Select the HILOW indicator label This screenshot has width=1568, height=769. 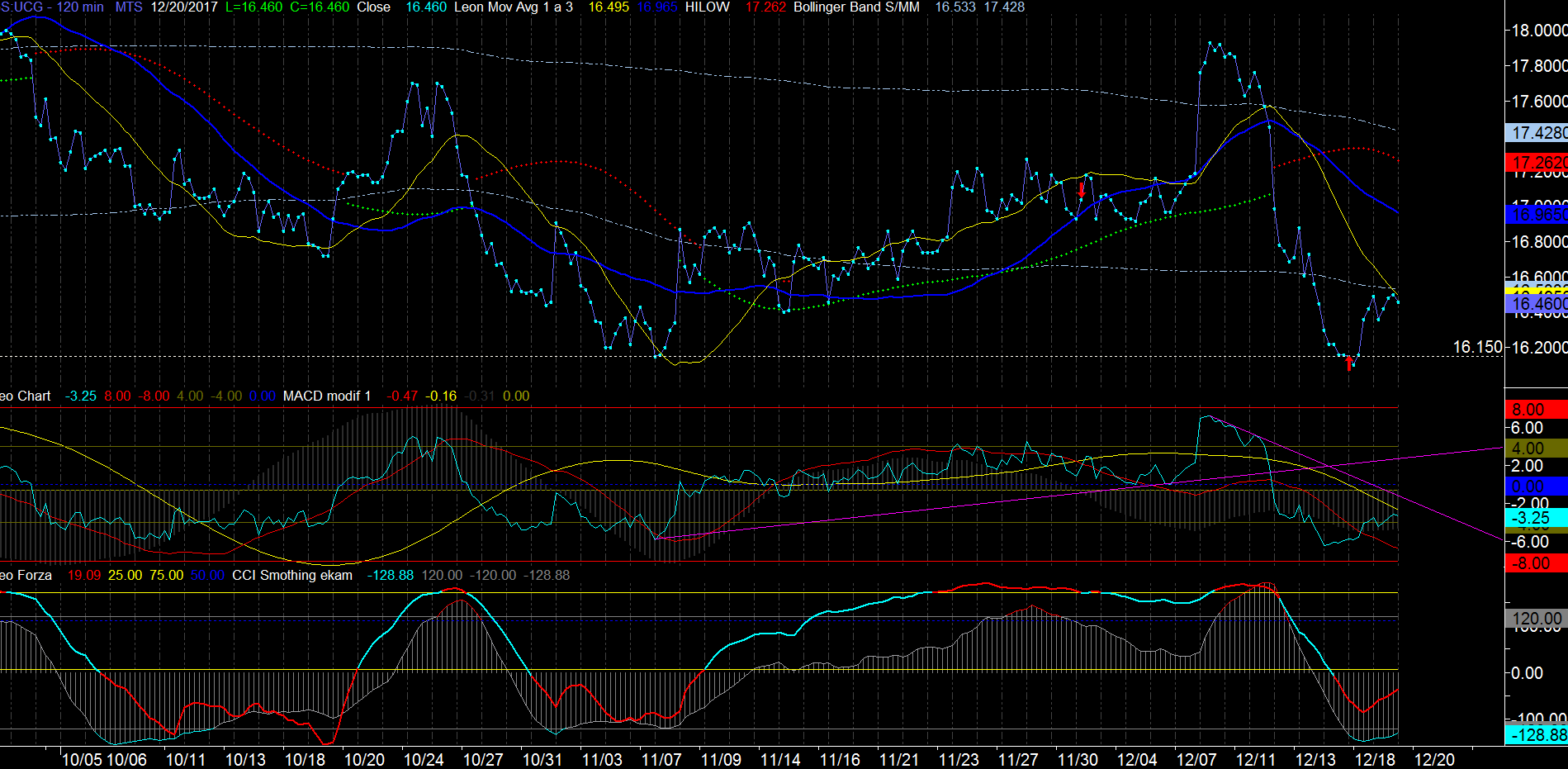(708, 7)
